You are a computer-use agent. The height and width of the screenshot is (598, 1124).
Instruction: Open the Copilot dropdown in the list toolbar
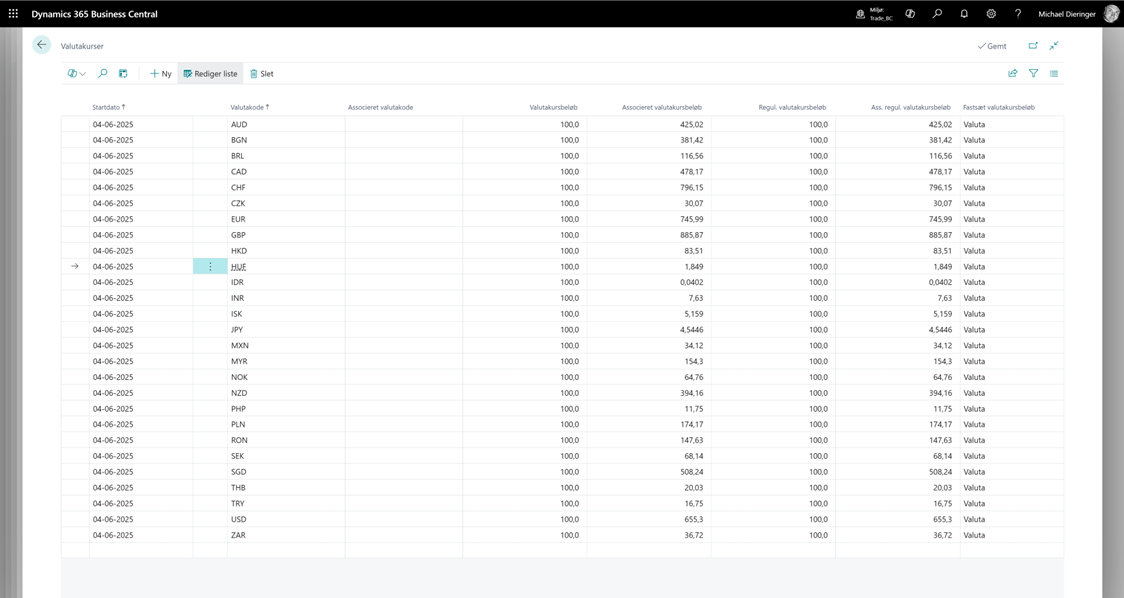(x=76, y=74)
